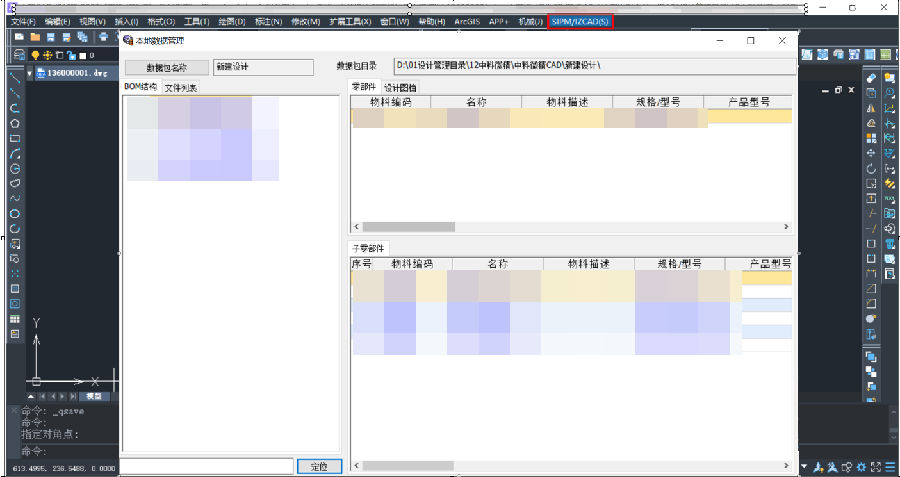
Task: Click the Print icon in the toolbar
Action: pos(103,37)
